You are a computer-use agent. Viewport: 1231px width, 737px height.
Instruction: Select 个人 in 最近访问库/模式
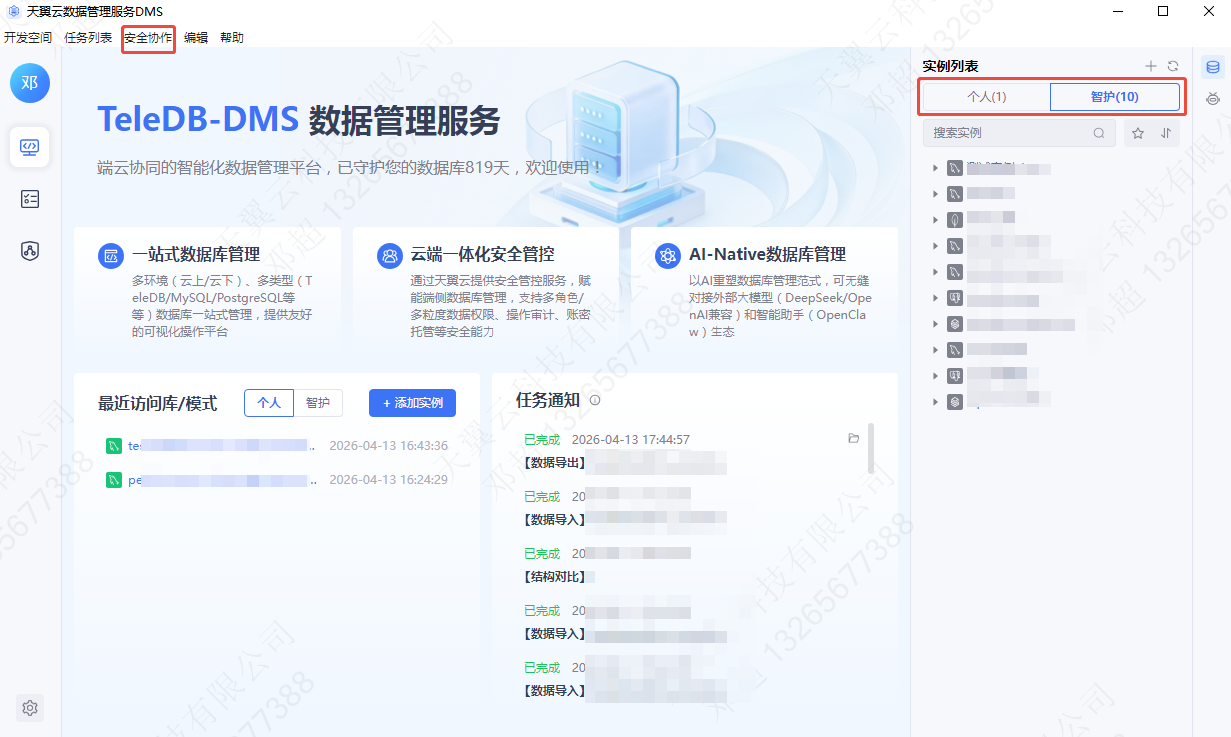(269, 403)
